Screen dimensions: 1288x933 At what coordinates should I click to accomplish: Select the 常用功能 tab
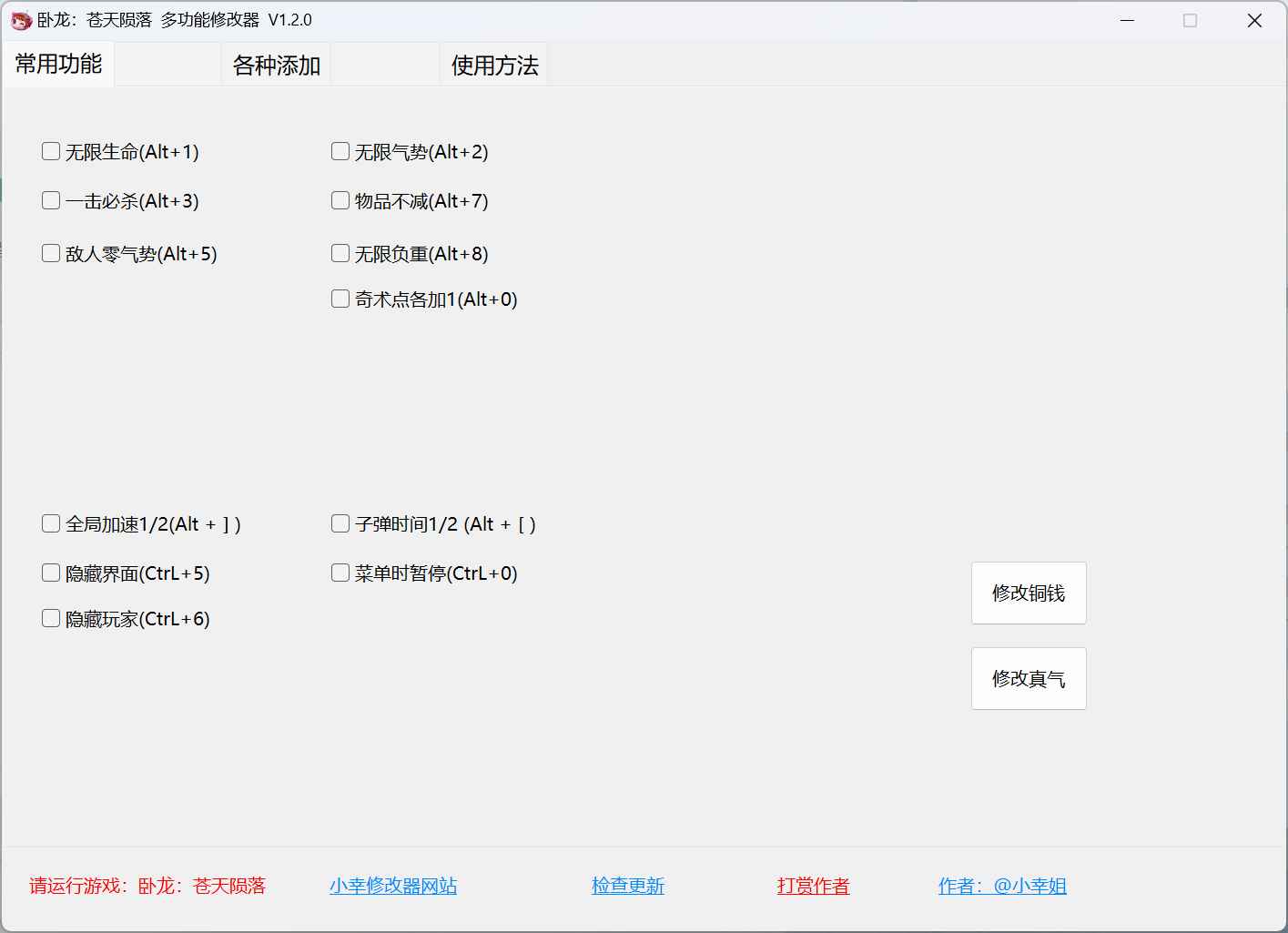click(58, 65)
